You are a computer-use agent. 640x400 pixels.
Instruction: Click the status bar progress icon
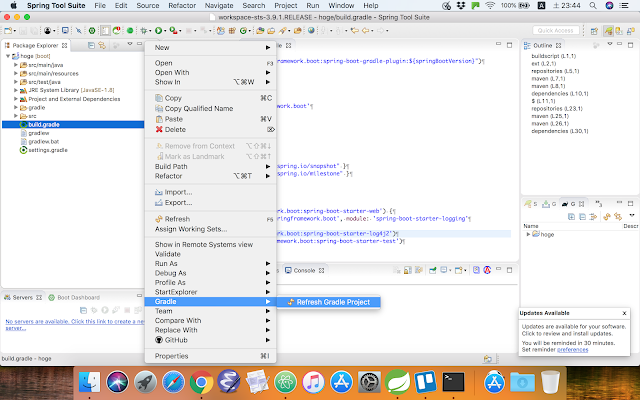pyautogui.click(x=487, y=359)
